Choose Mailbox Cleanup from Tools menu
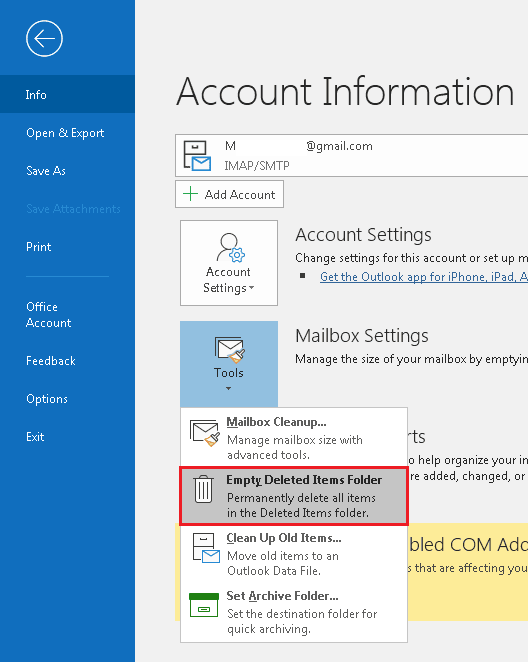The image size is (528, 662). [294, 437]
